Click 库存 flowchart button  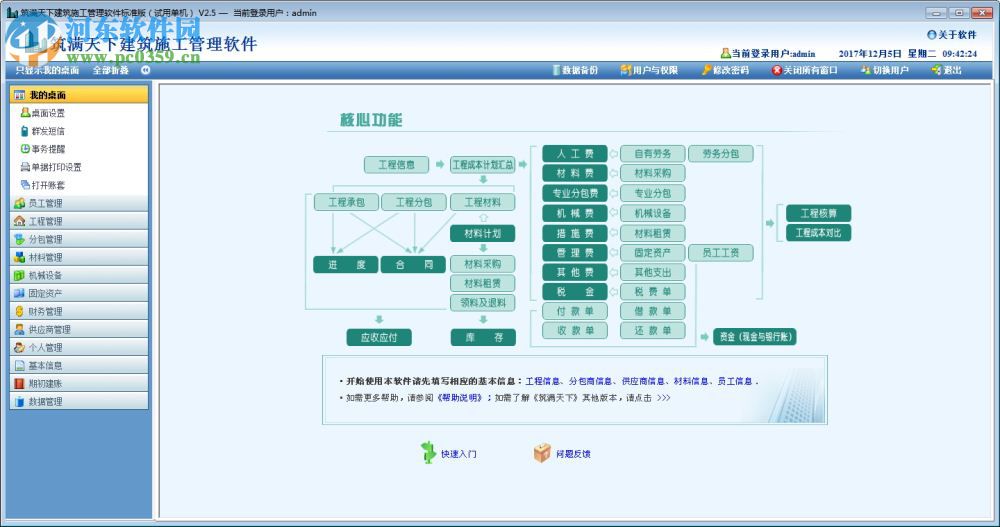pos(483,338)
